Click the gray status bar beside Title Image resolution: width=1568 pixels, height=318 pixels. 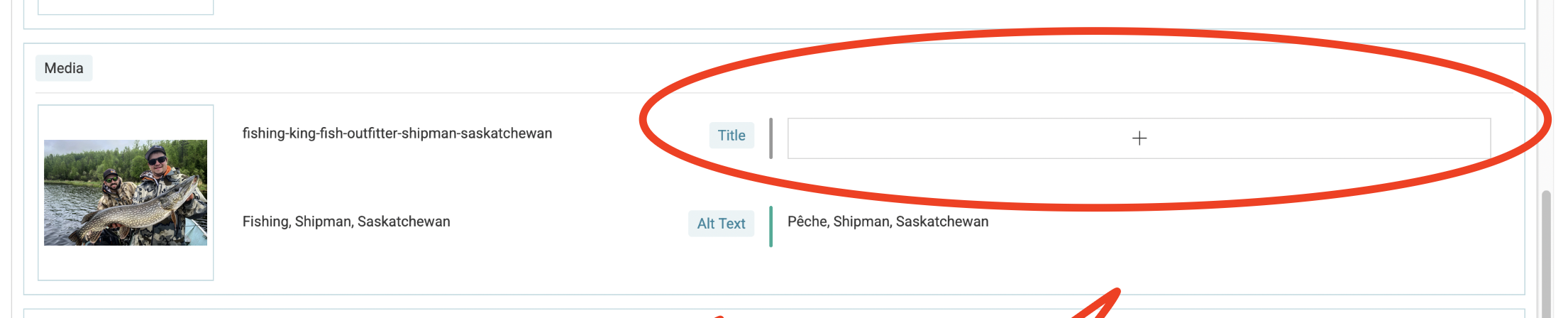[771, 138]
